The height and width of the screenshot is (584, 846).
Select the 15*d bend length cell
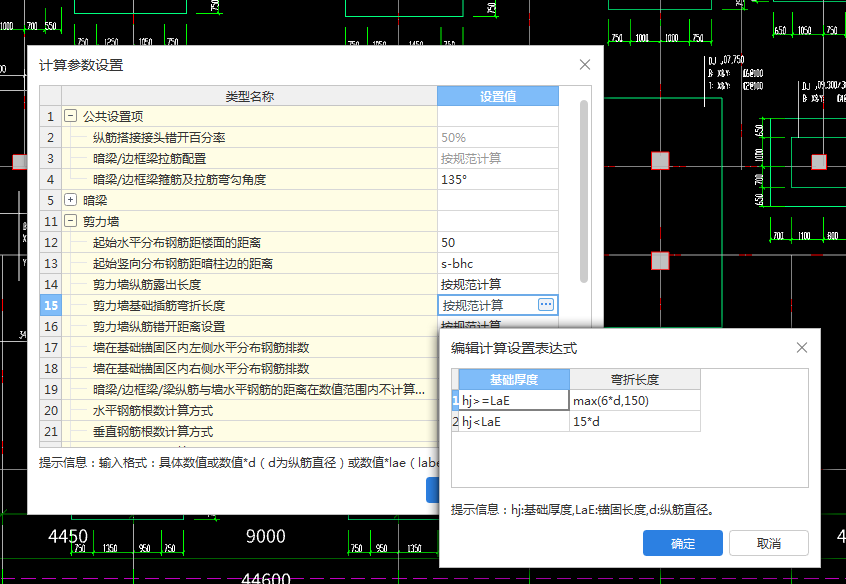pos(635,422)
